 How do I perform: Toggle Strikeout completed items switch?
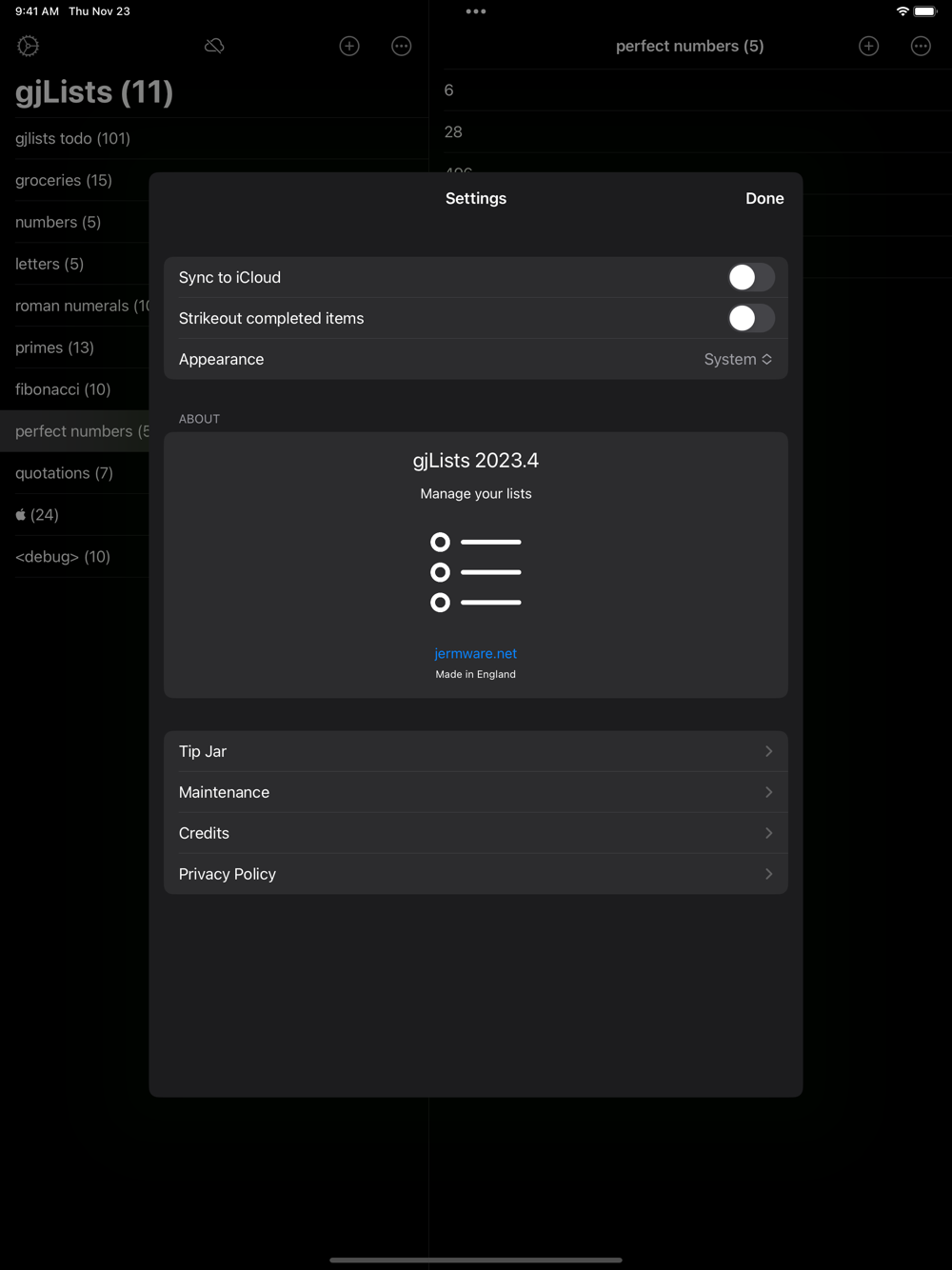pos(751,318)
